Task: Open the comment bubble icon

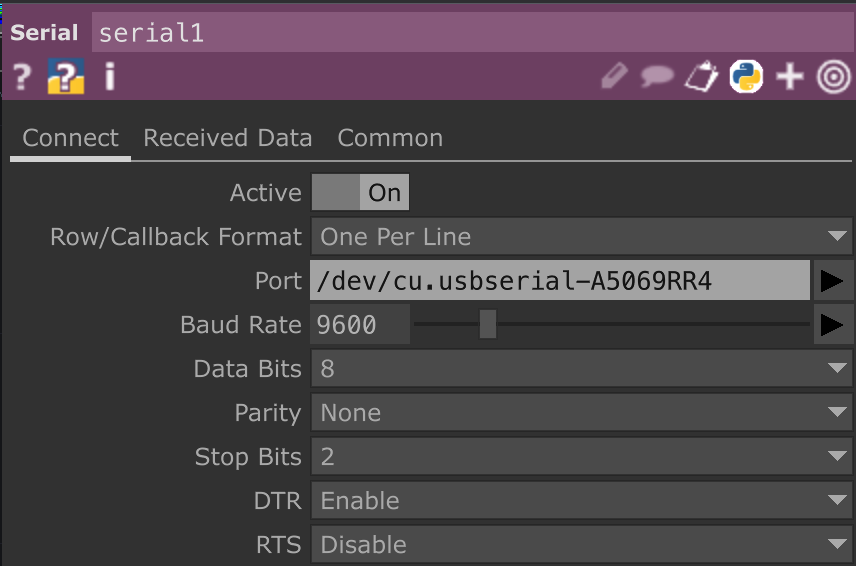Action: [657, 76]
